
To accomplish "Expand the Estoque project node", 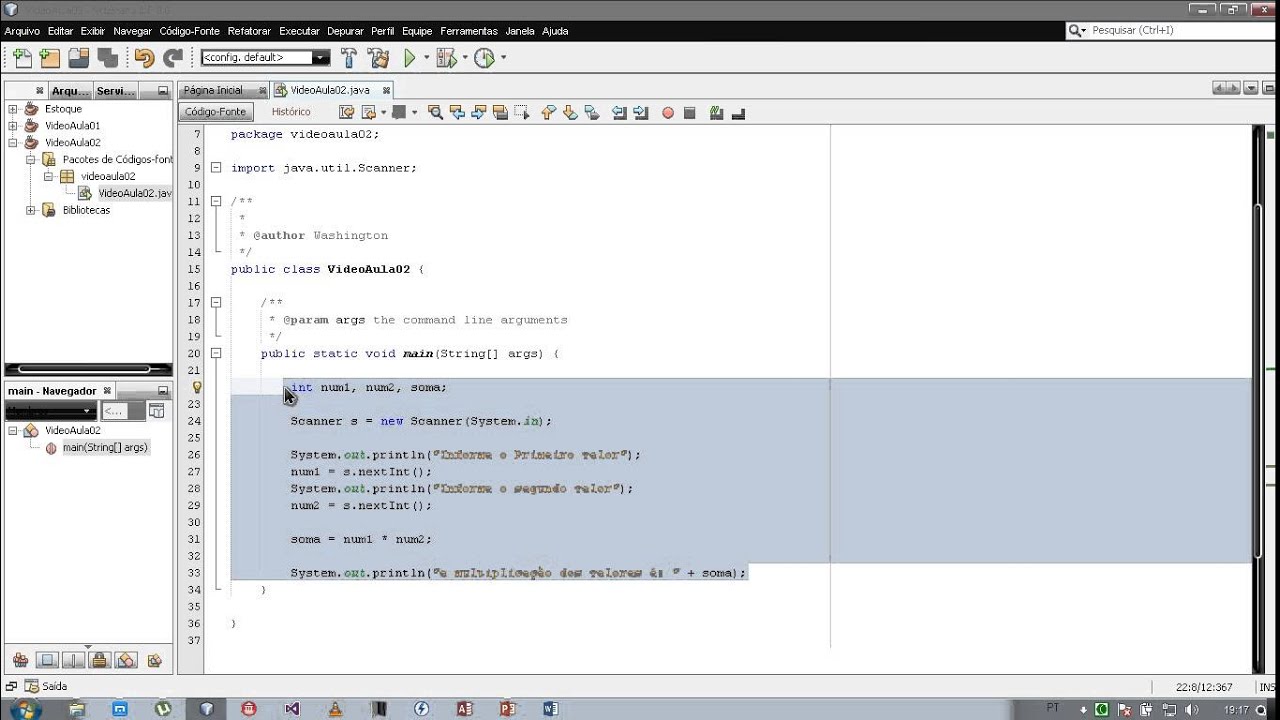I will coord(13,109).
